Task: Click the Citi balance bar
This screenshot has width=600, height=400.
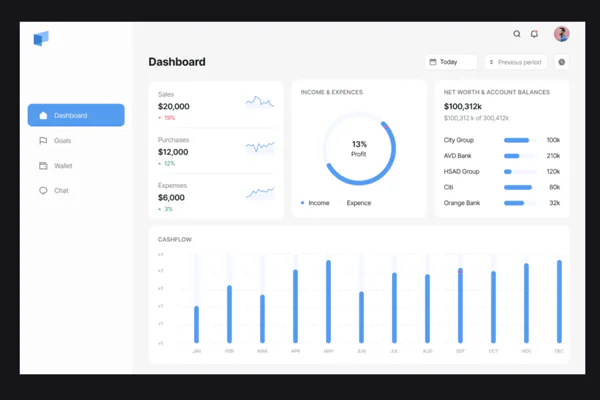Action: [520, 187]
